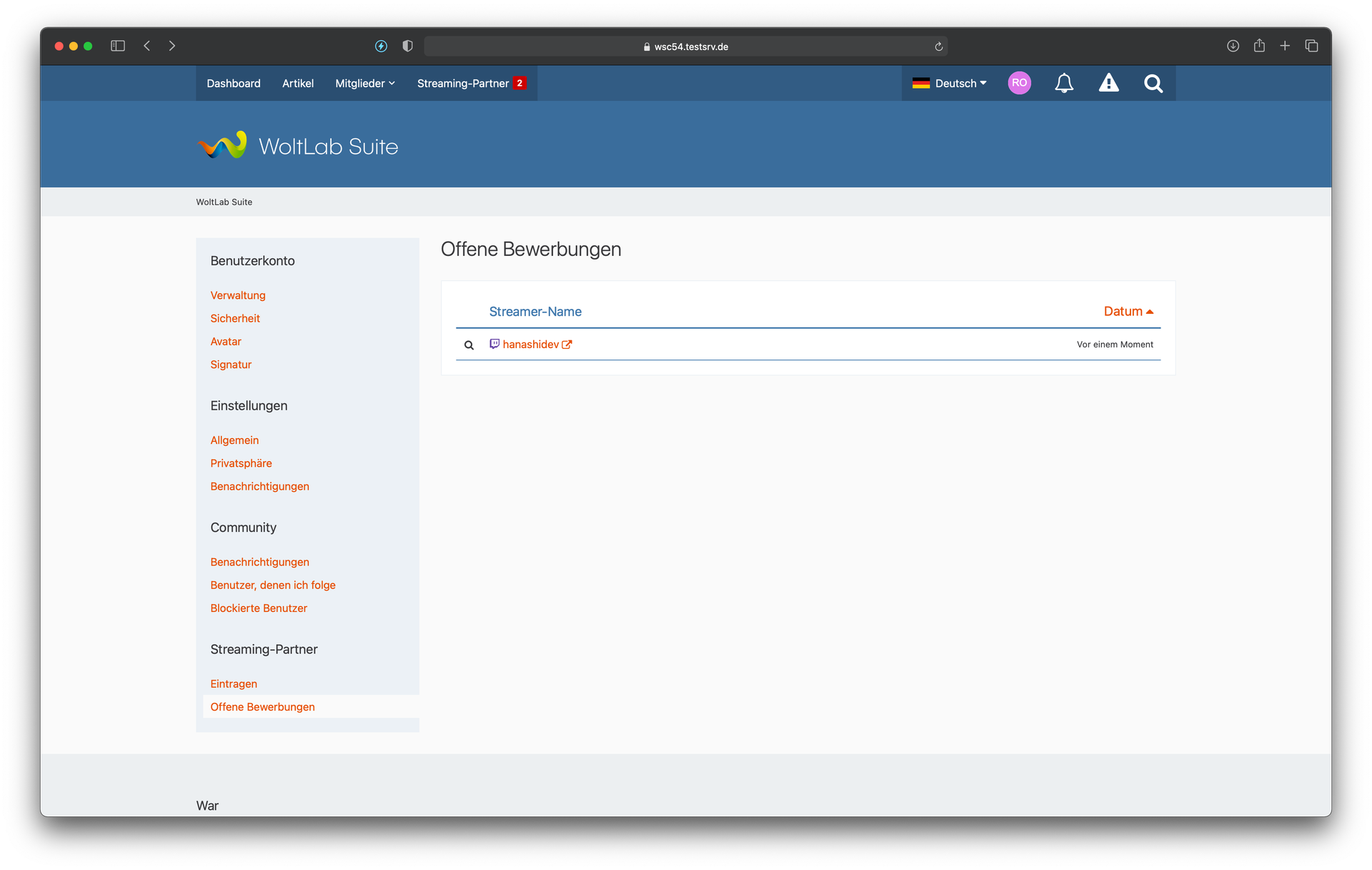Go to Privatsphäre settings link
Screen dimensions: 1372x870
[241, 463]
